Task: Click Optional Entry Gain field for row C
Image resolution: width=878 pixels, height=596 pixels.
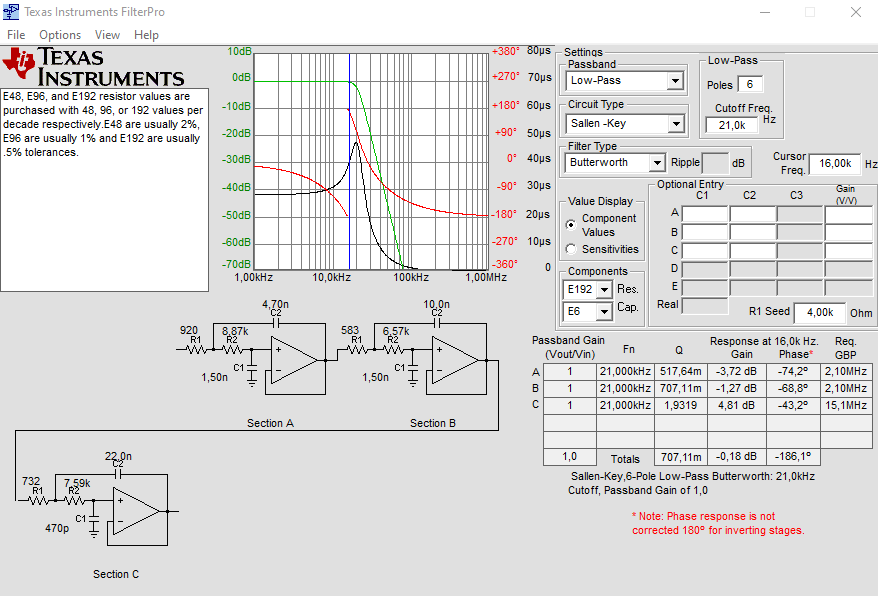Action: 848,250
